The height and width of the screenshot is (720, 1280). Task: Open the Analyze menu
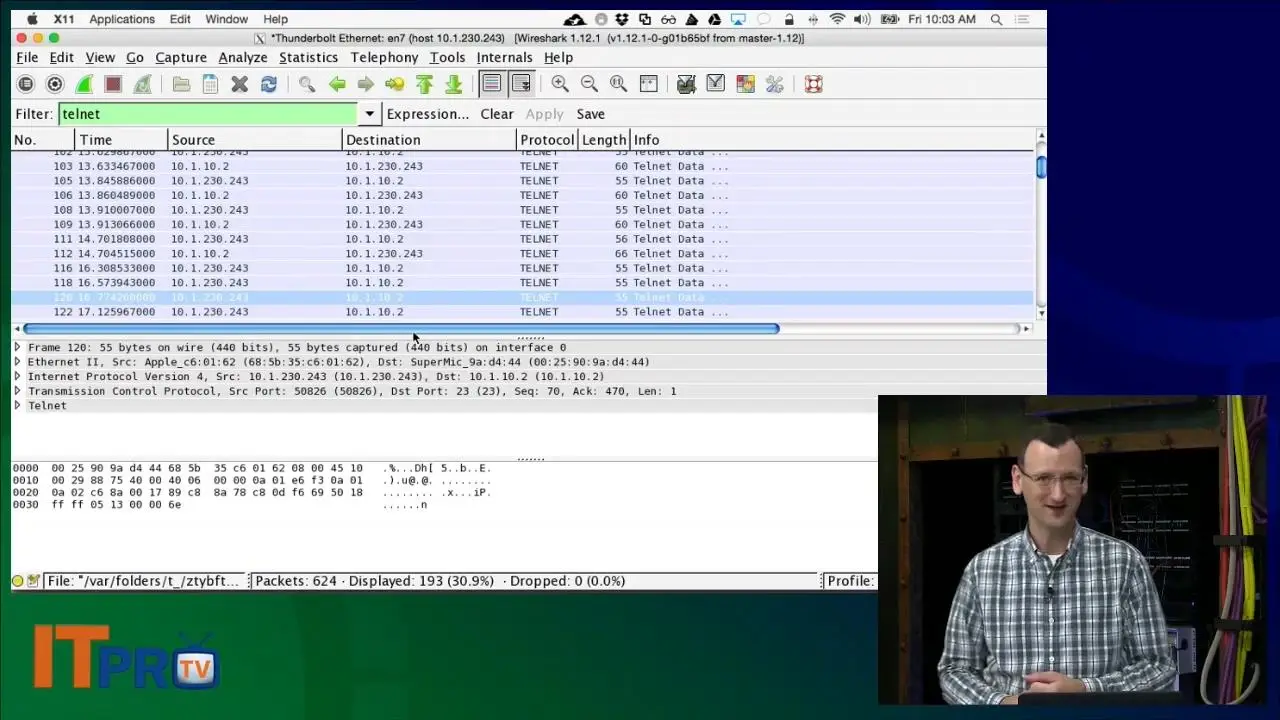243,58
